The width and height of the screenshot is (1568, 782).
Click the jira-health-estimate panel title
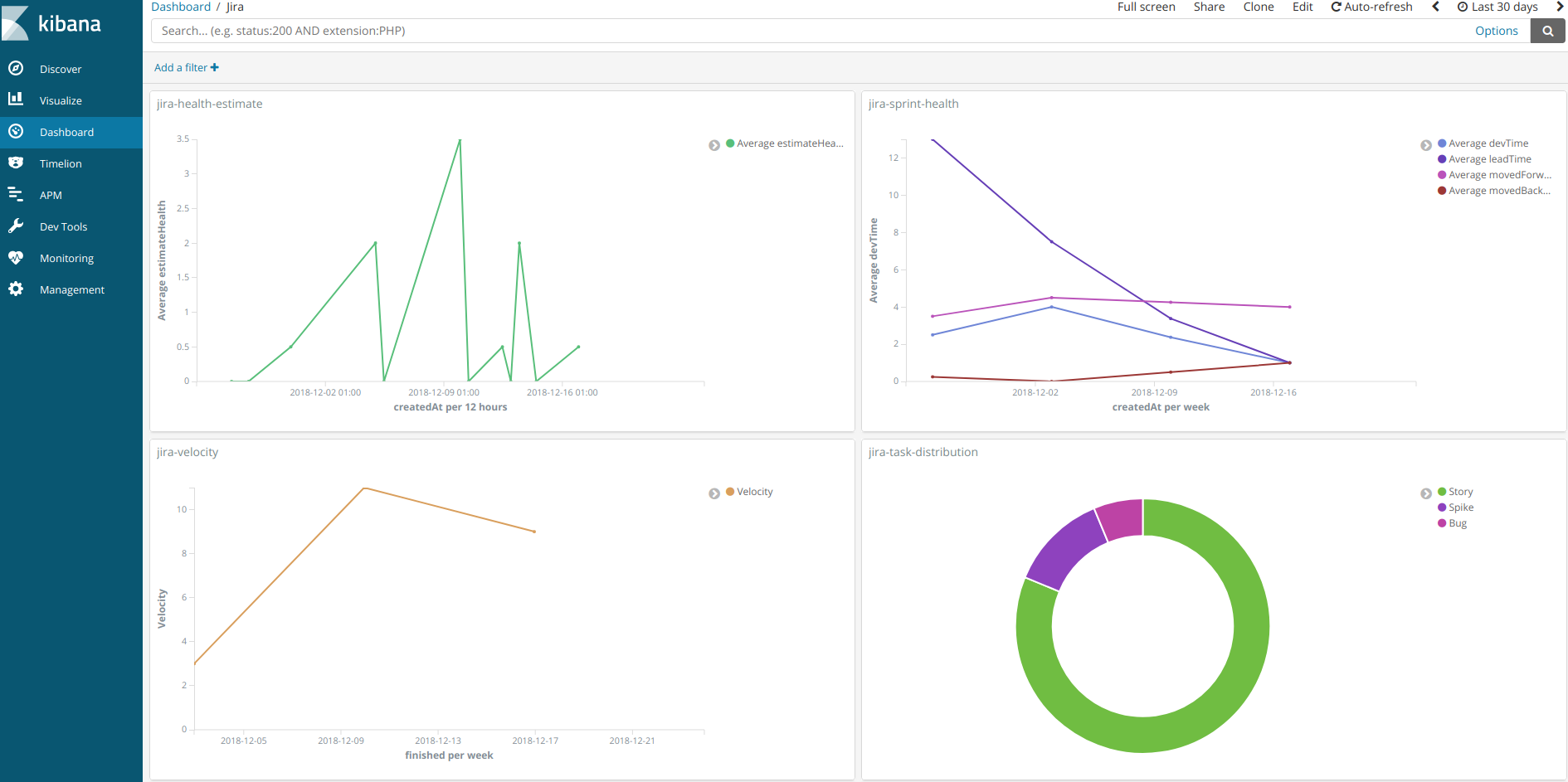[x=209, y=104]
